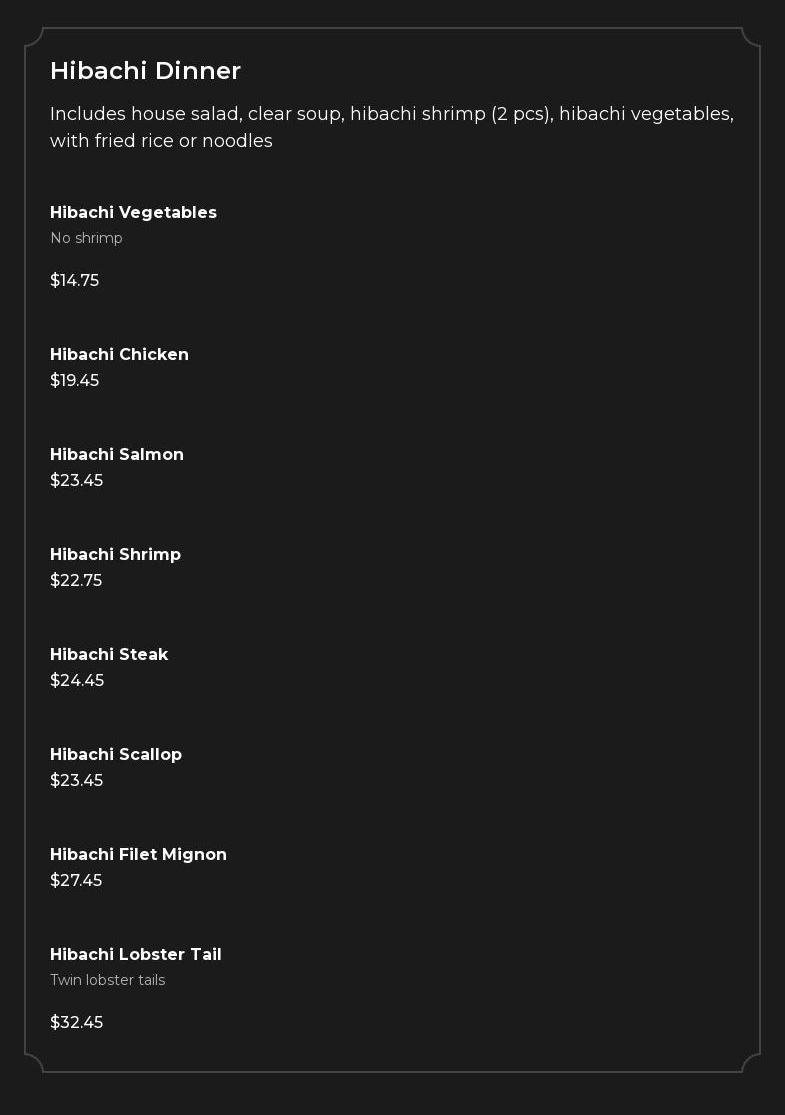Open the Hibachi Lobster Tail item

[x=136, y=954]
